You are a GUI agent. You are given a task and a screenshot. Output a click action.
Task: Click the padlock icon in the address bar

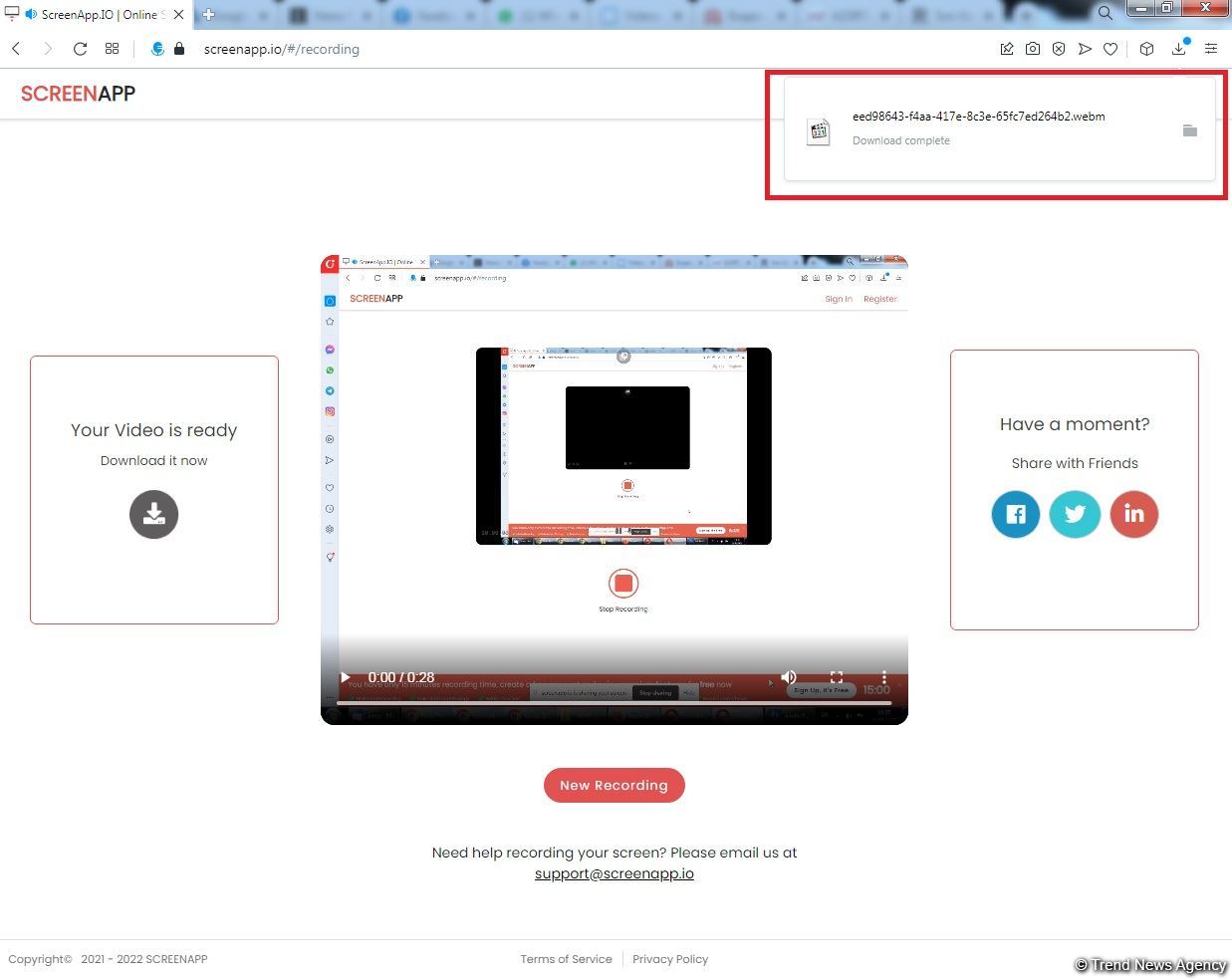tap(179, 48)
